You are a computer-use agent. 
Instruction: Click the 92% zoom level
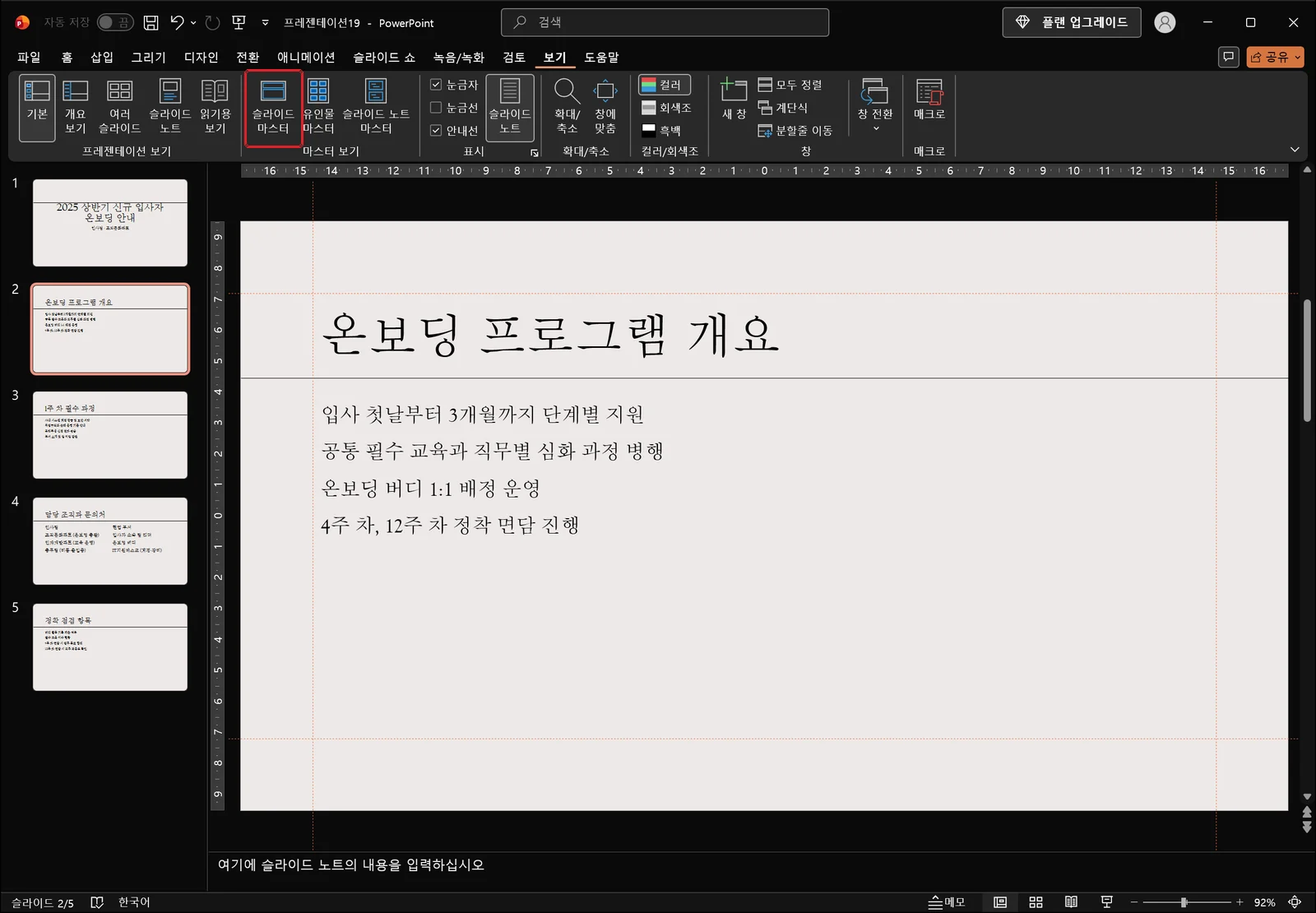pos(1264,902)
